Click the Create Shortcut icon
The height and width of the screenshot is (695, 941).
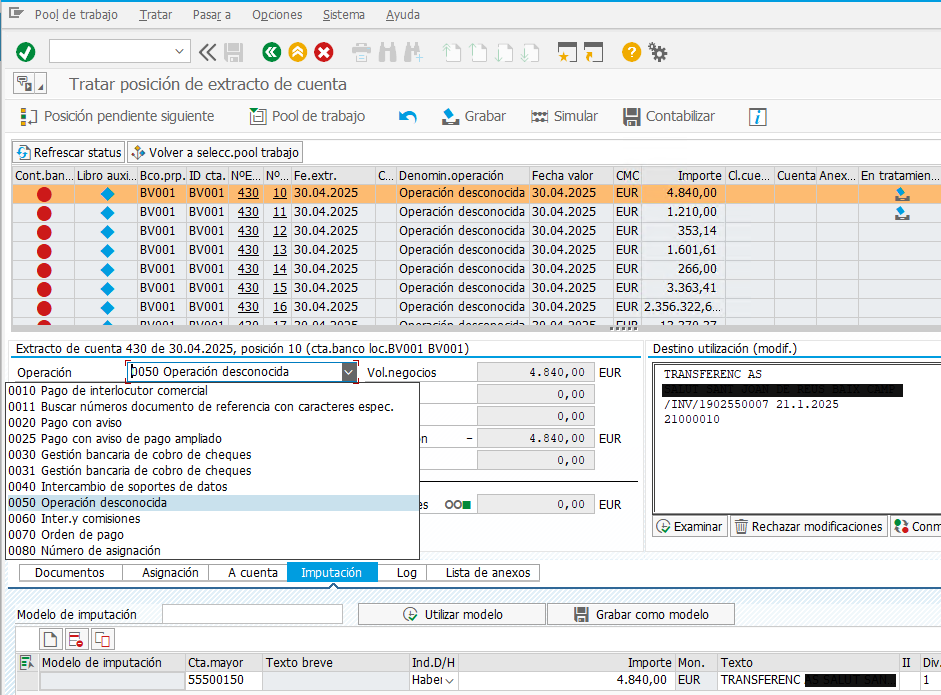594,52
